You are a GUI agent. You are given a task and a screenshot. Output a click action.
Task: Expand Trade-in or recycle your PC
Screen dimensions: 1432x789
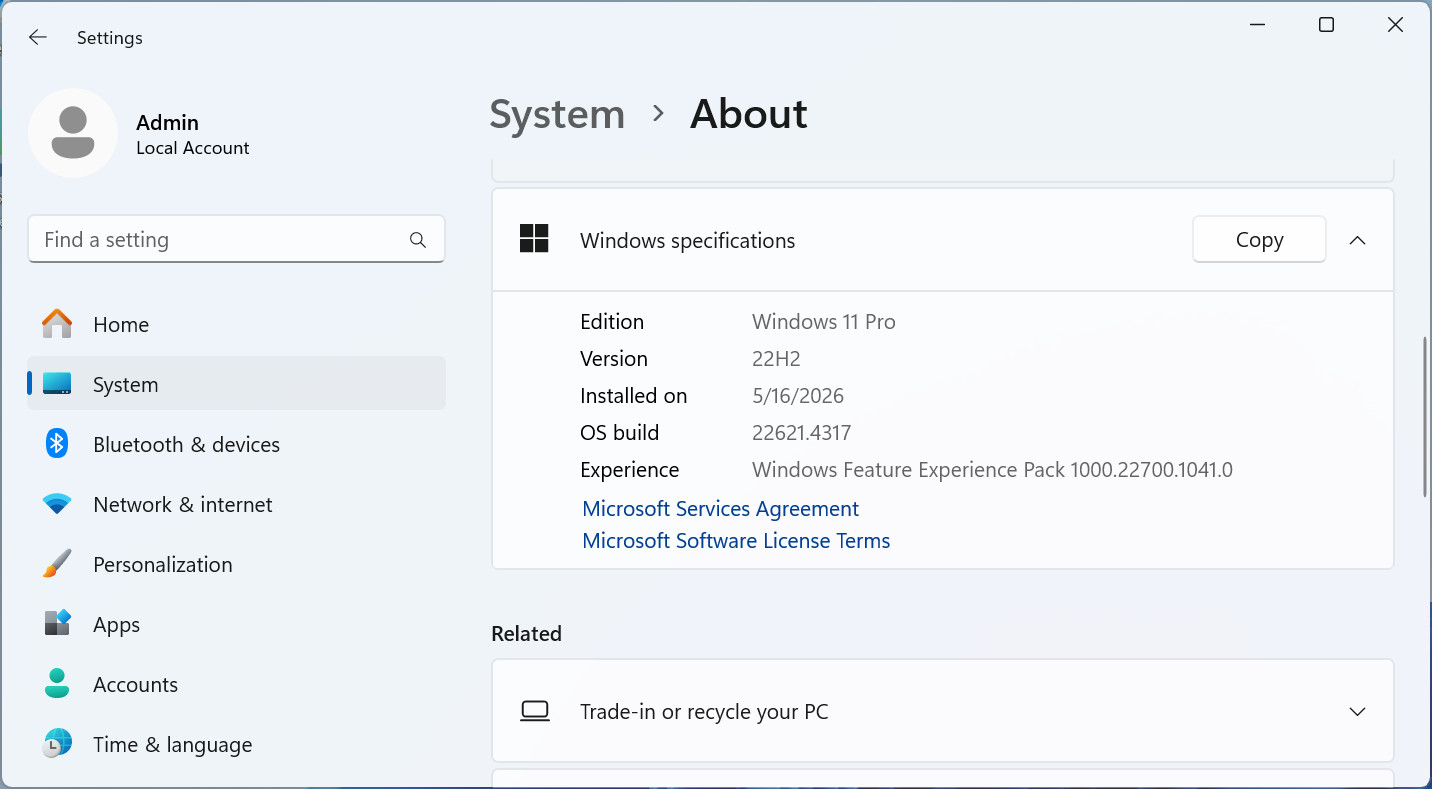(1357, 712)
